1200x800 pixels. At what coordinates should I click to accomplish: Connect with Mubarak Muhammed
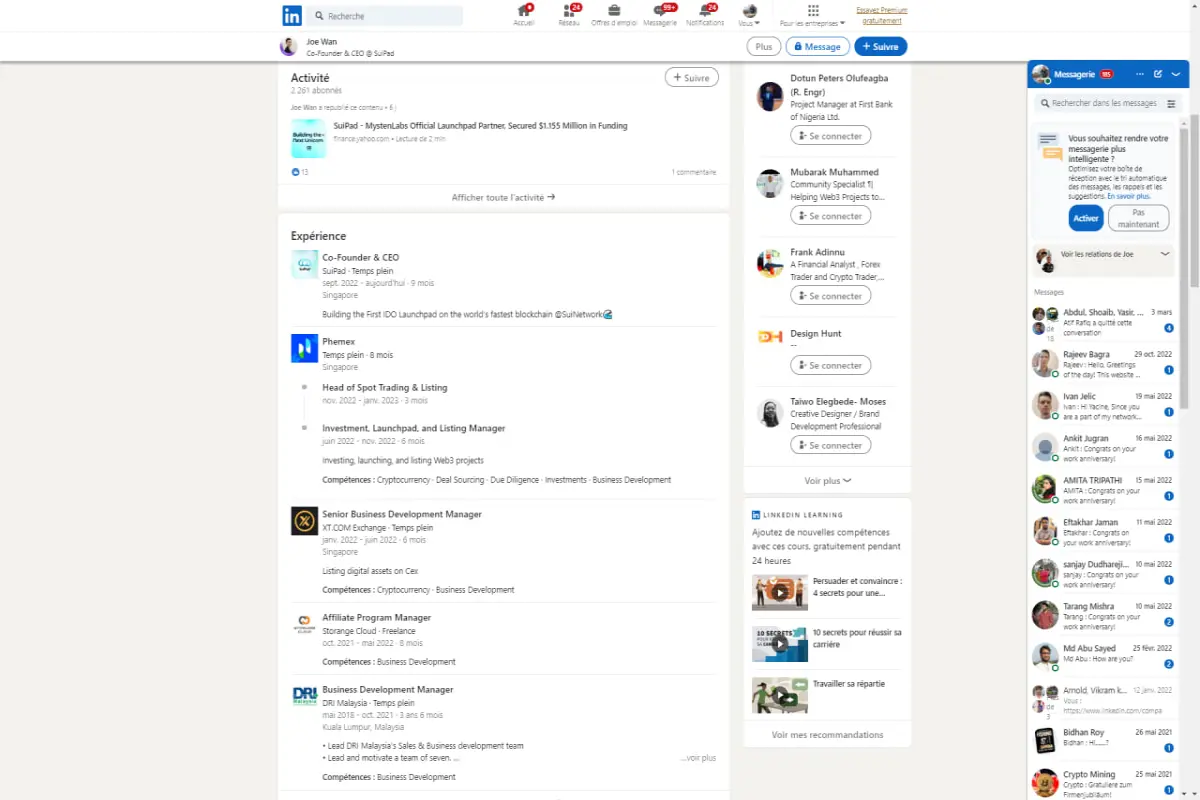(x=830, y=216)
